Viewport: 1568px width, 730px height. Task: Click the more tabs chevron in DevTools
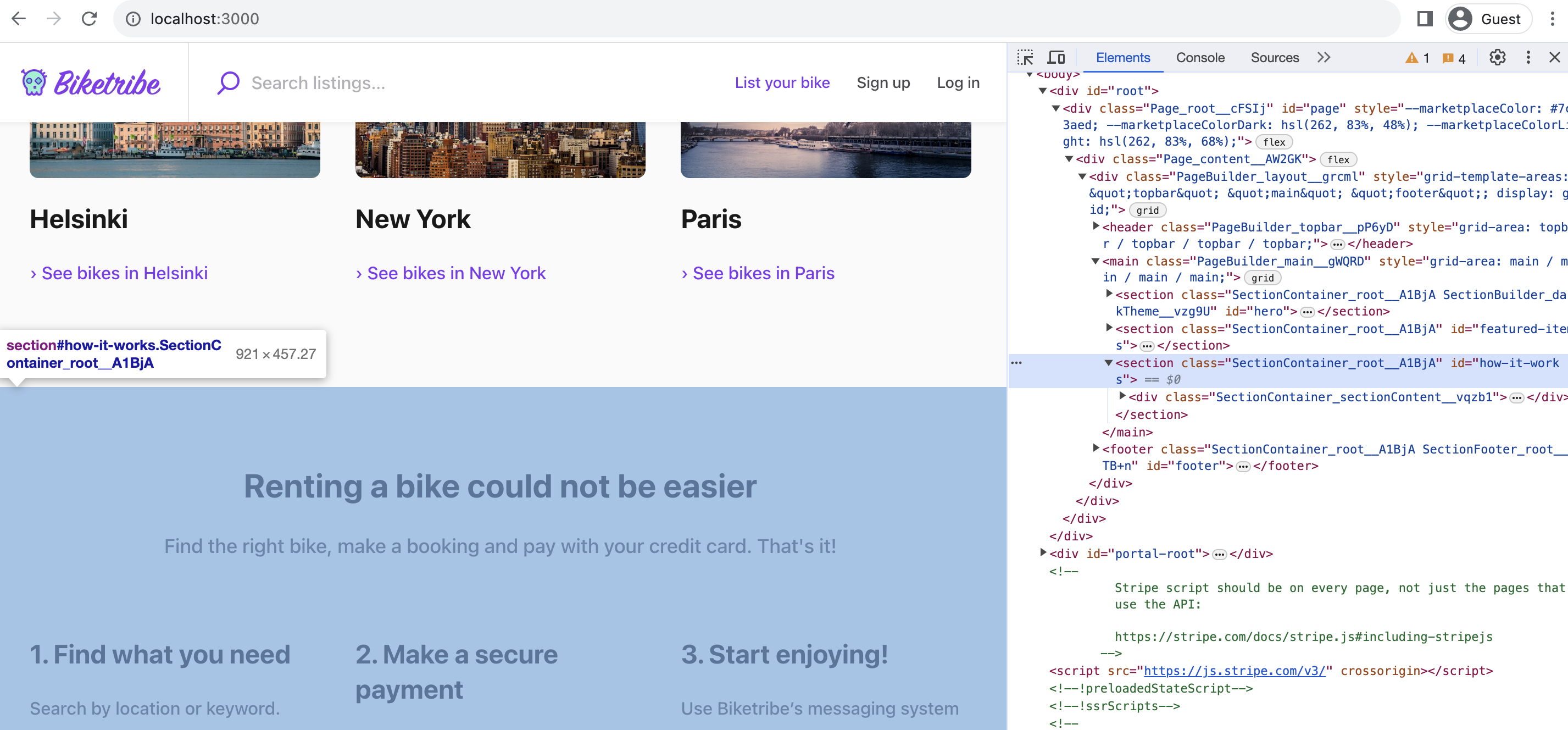click(x=1324, y=57)
